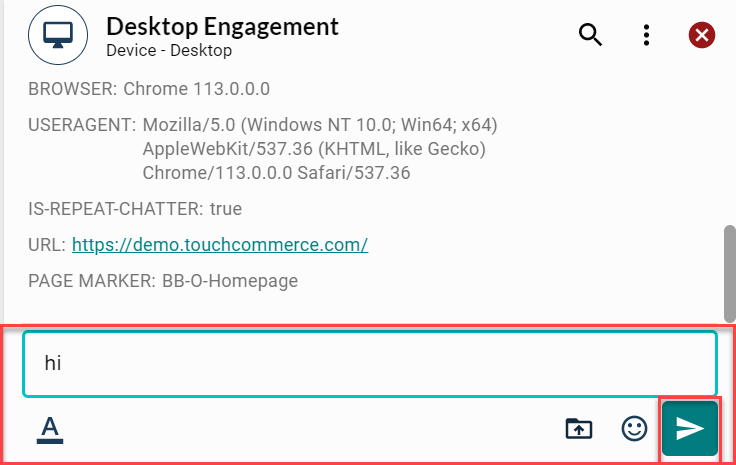Click the file upload folder icon
This screenshot has width=736, height=465.
[579, 429]
